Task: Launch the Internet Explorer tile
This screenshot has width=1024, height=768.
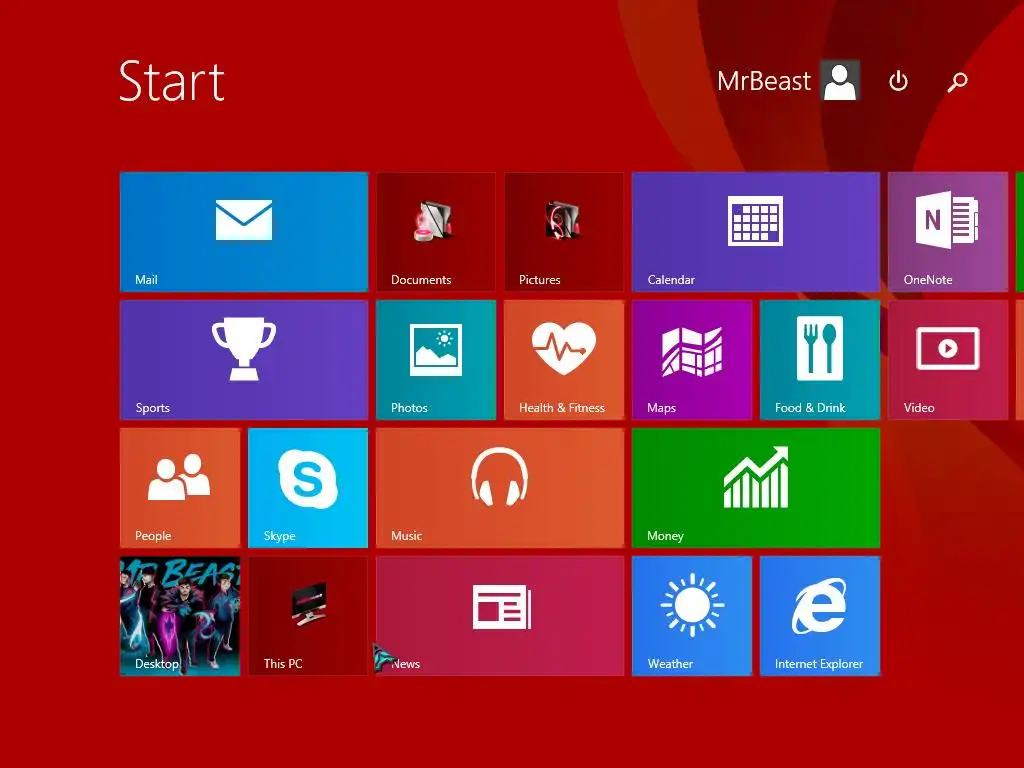Action: click(820, 616)
